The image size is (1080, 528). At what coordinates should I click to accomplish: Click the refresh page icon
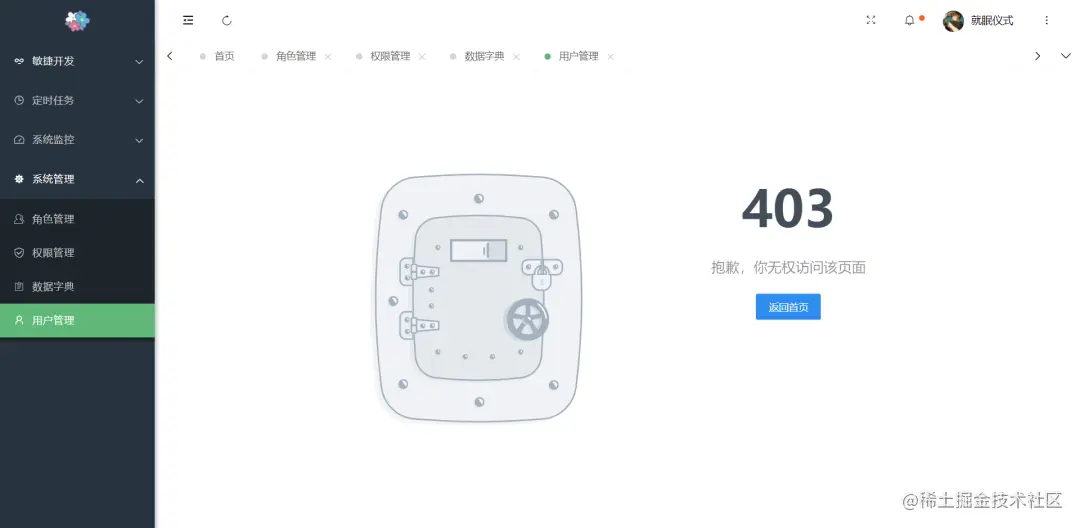coord(227,21)
